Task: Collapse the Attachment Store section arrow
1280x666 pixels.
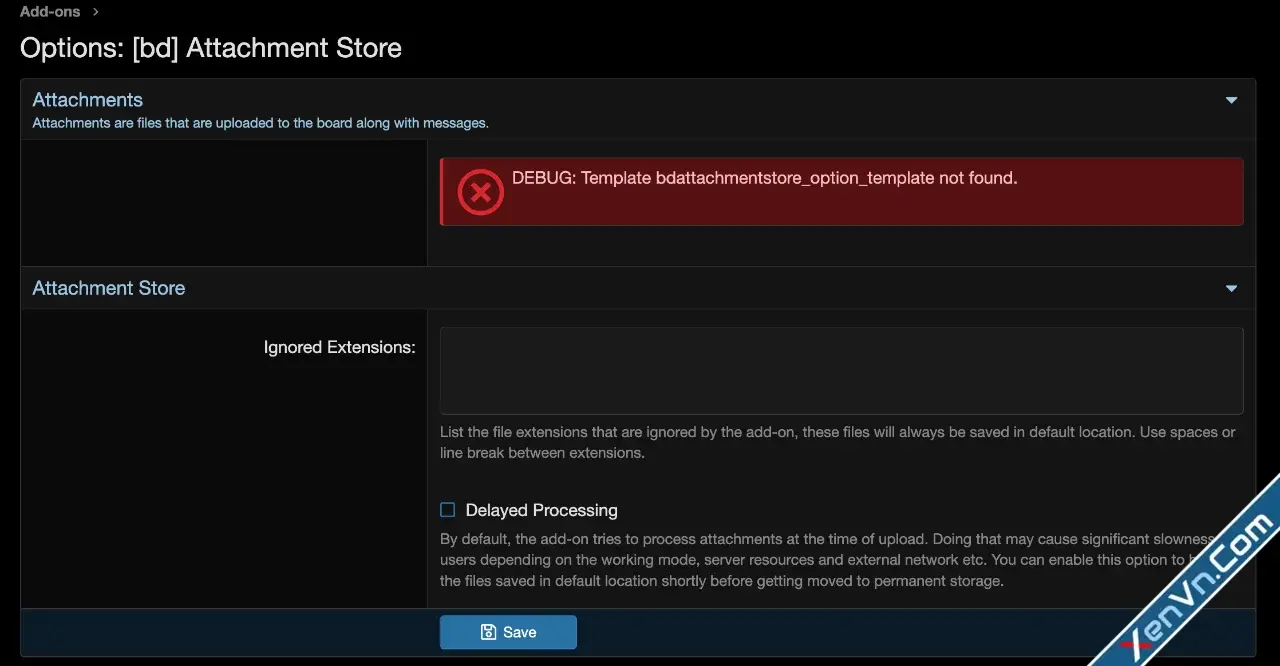Action: [x=1231, y=289]
